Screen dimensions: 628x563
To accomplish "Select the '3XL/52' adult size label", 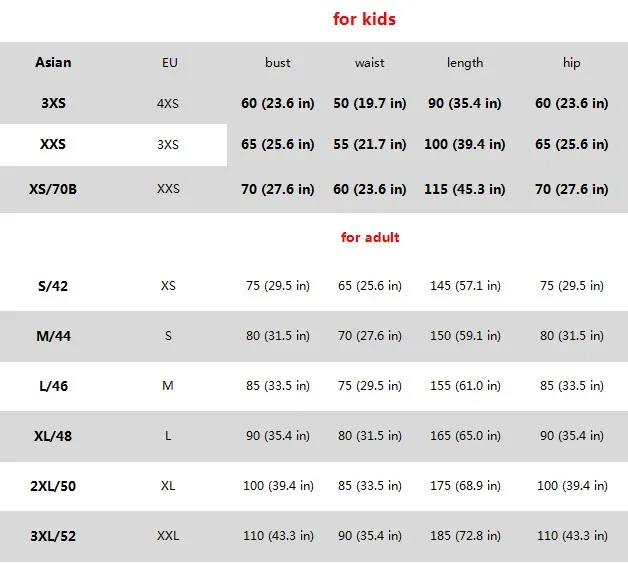I will (53, 536).
